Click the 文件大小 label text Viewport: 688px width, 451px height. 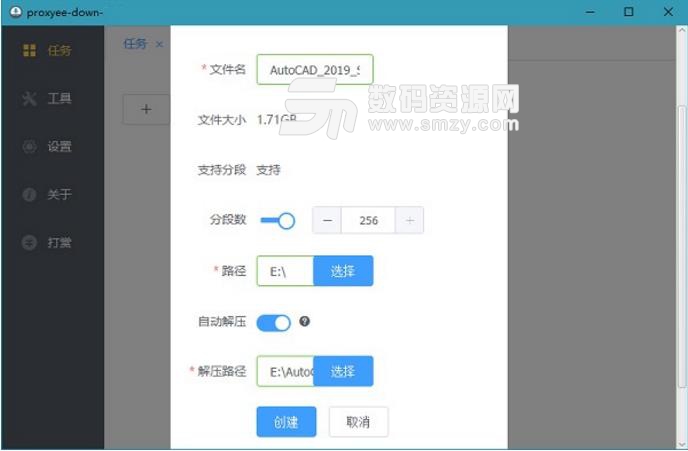[222, 120]
